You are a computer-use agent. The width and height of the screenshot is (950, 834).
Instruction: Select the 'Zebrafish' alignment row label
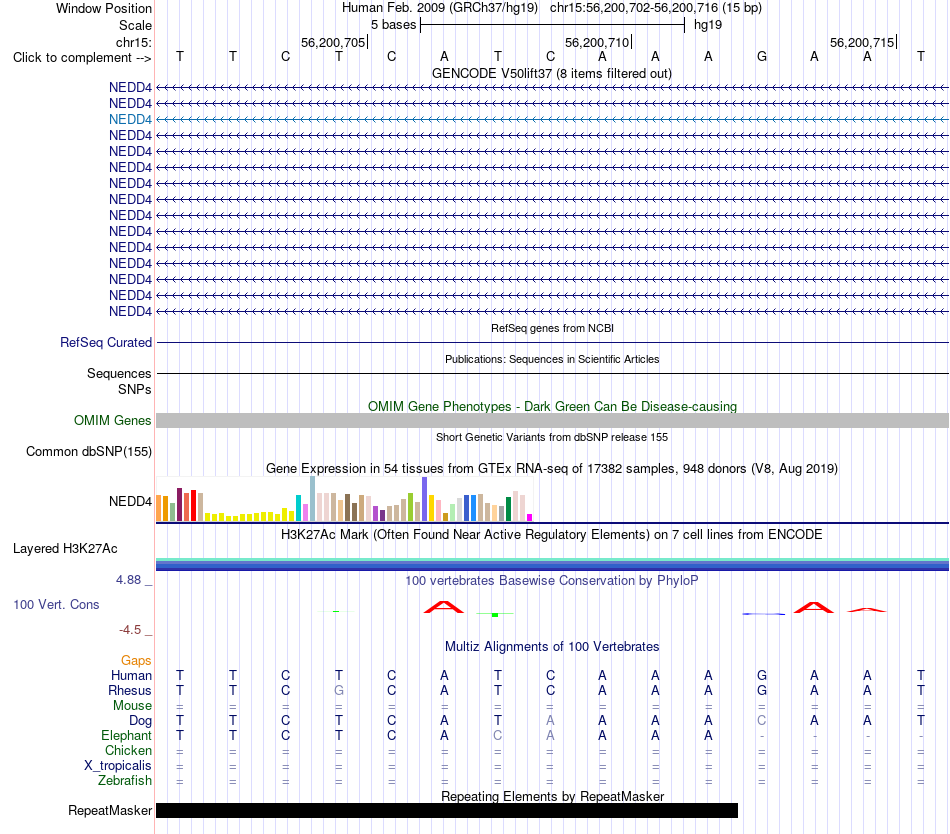coord(125,780)
